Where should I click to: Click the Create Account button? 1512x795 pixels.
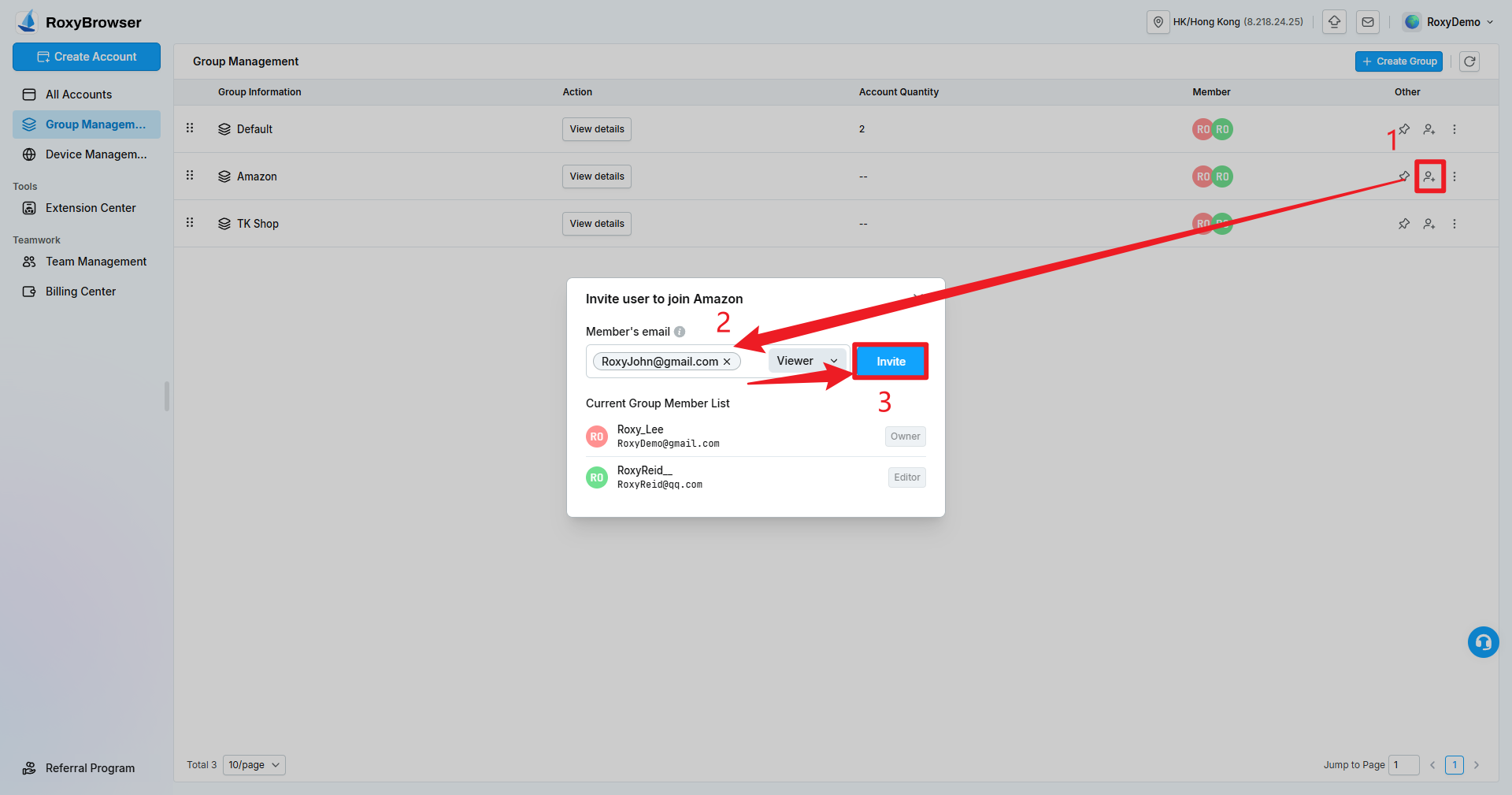pos(87,57)
